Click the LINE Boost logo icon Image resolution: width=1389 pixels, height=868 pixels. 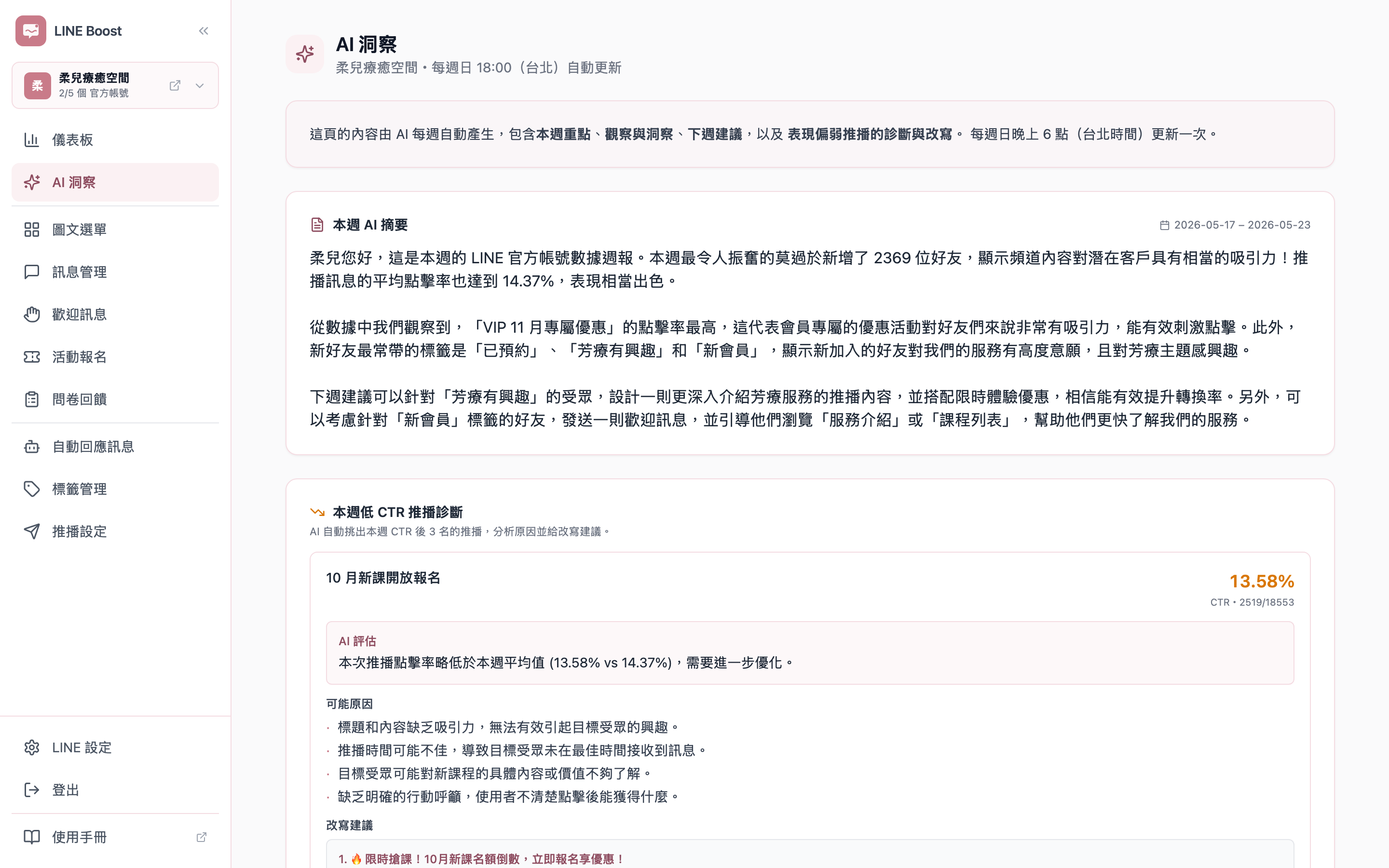[30, 31]
